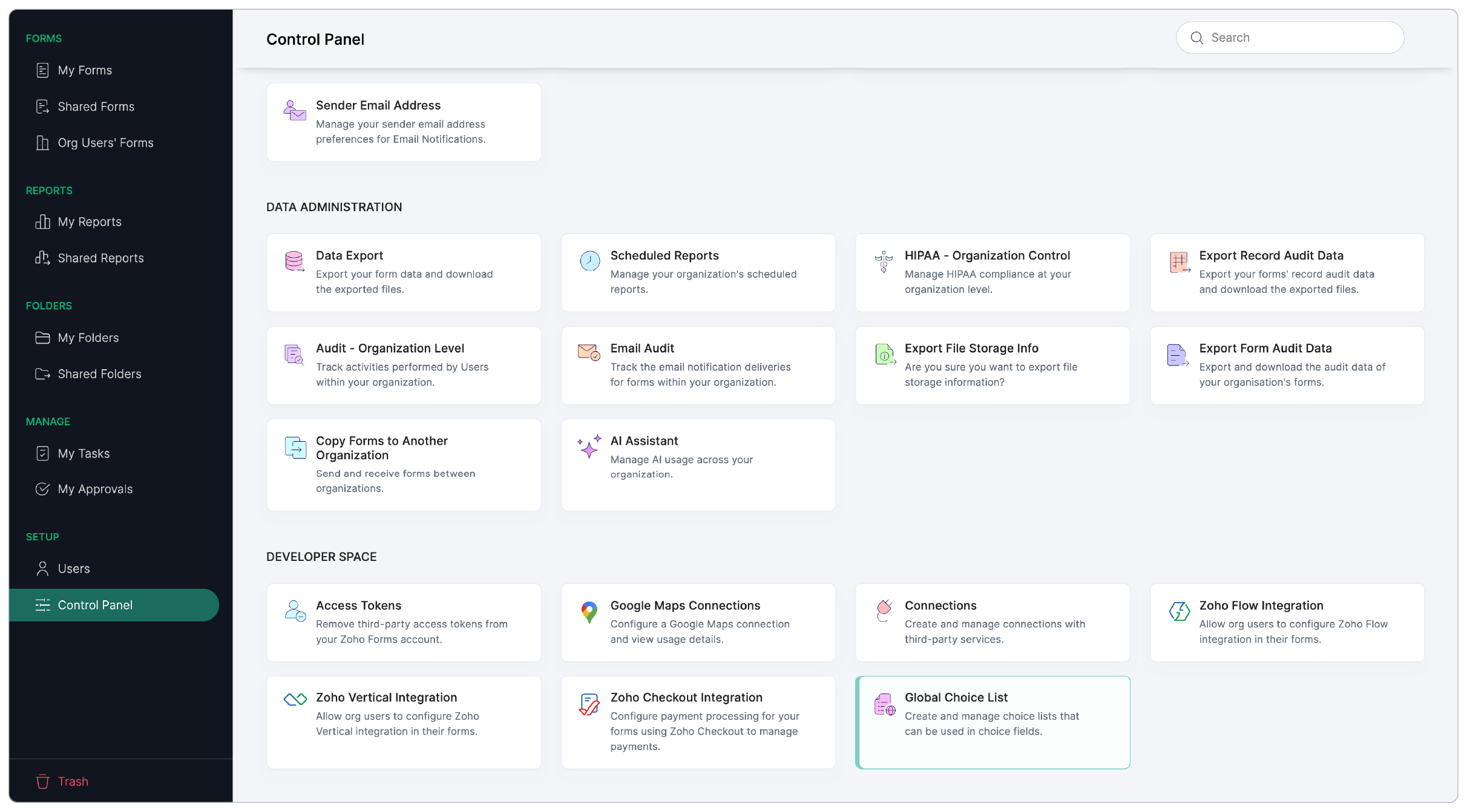The height and width of the screenshot is (812, 1467).
Task: Click the HIPAA caduceus icon
Action: coord(884,261)
